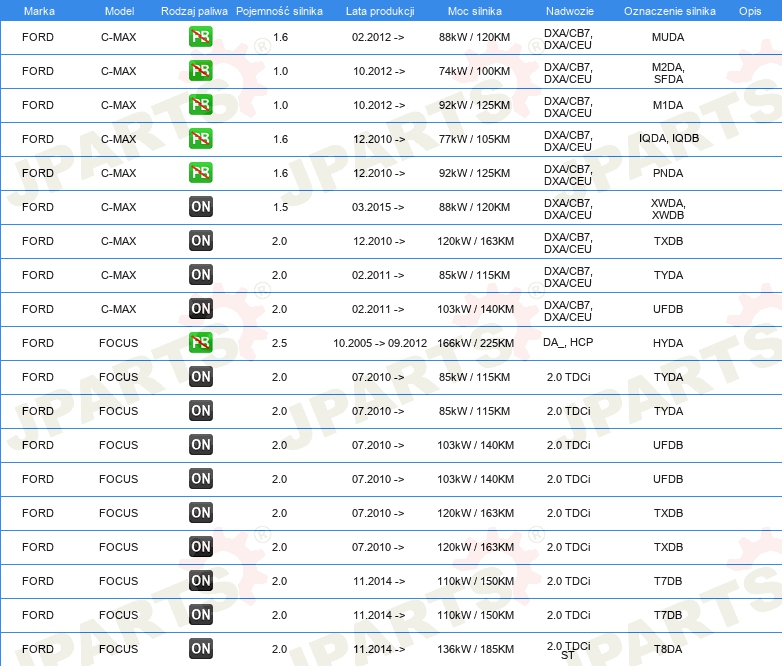Select the Rodzaj paliwa column header

[194, 11]
